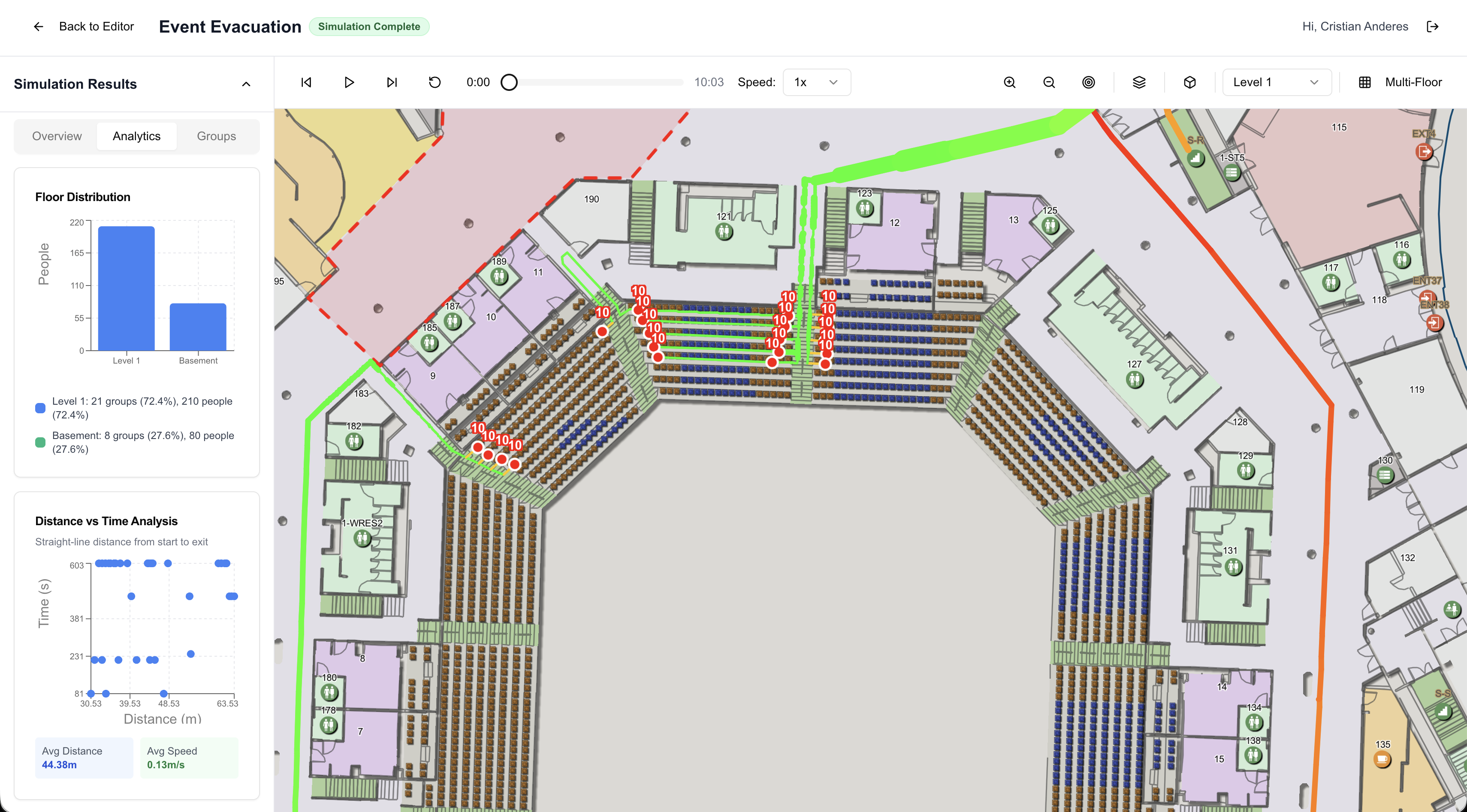This screenshot has height=812, width=1467.
Task: Click the Back to Editor arrow icon
Action: pos(38,27)
